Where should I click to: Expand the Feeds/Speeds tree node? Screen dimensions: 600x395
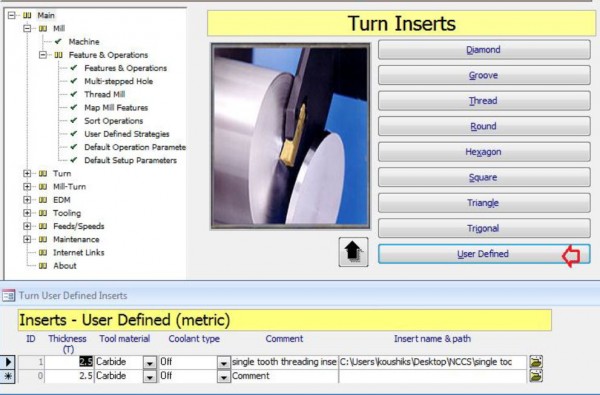27,226
